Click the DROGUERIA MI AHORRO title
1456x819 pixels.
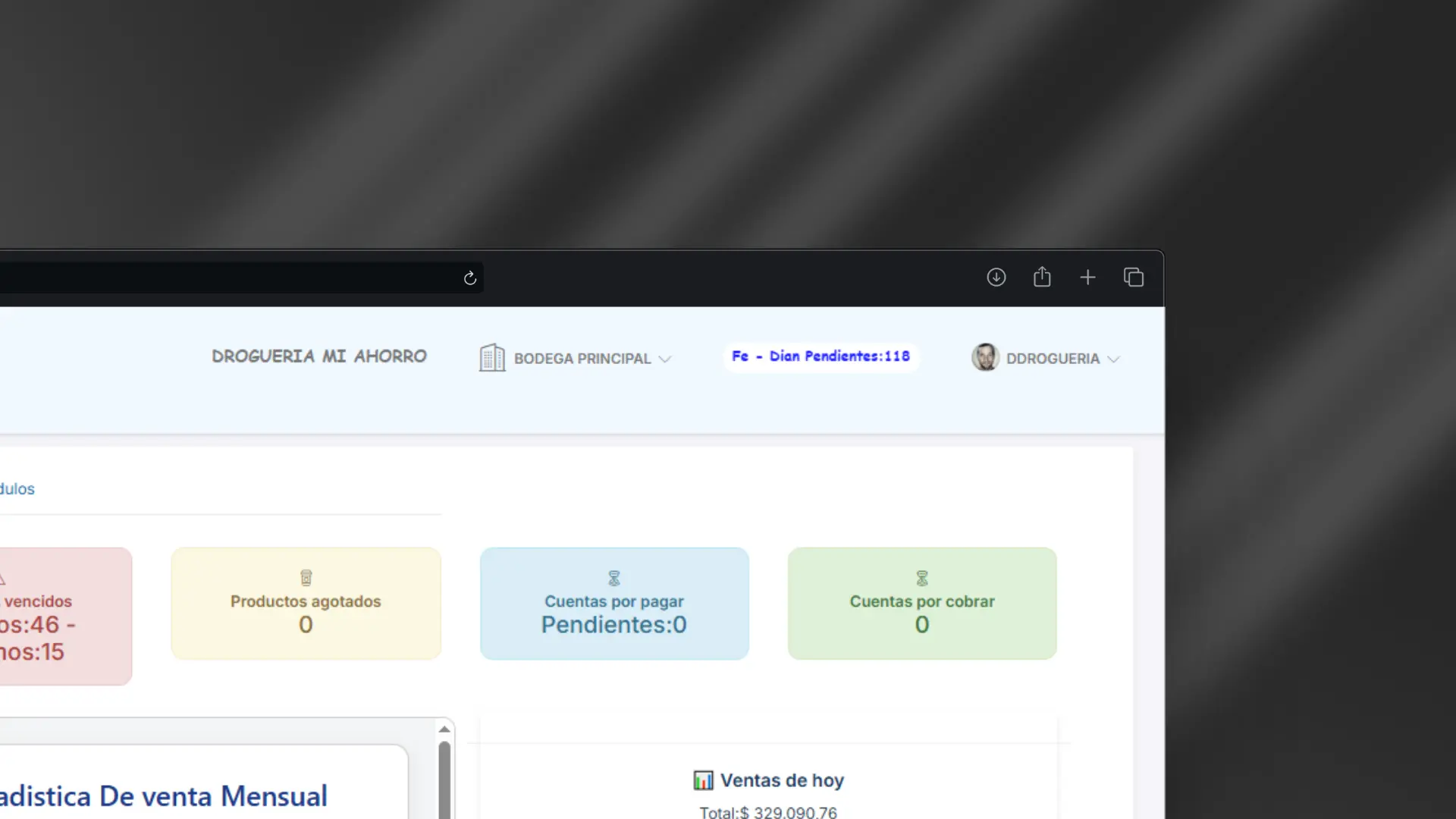319,356
